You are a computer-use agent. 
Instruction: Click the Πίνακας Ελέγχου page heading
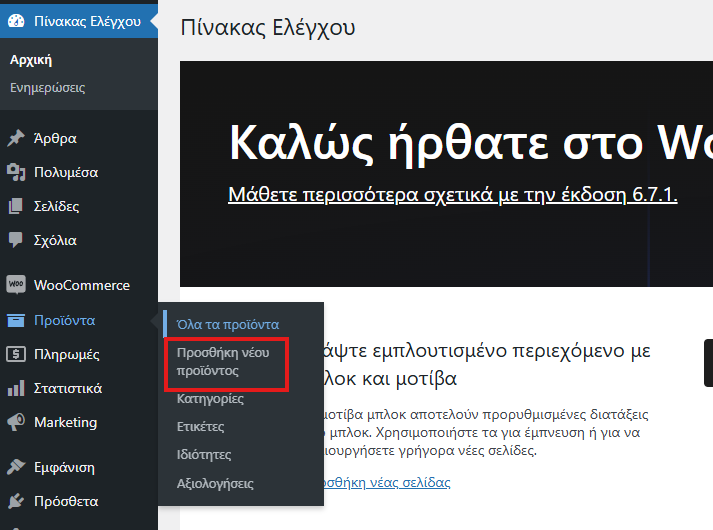click(268, 27)
